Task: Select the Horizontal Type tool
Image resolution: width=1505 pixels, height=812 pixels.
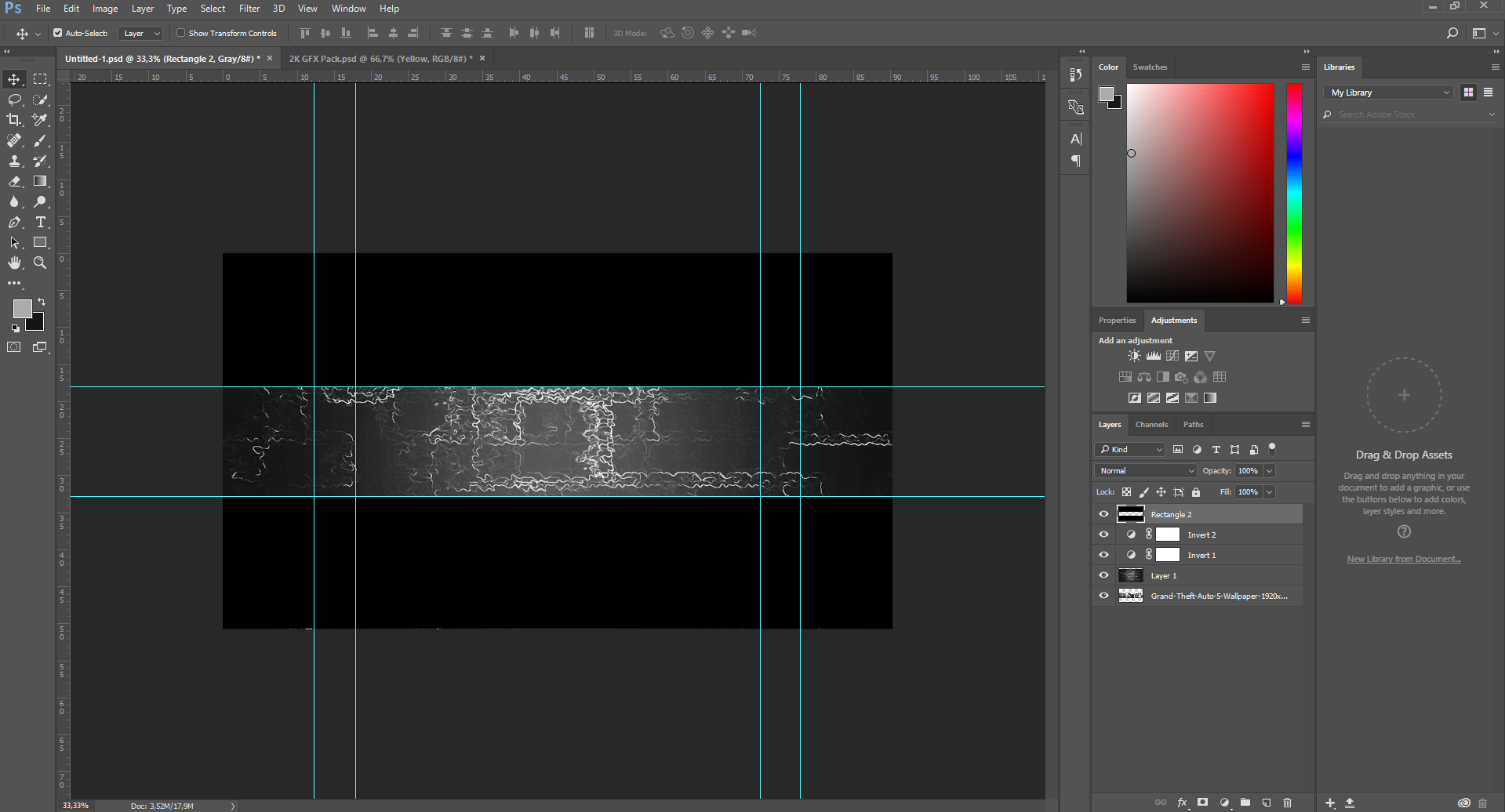Action: [x=40, y=222]
